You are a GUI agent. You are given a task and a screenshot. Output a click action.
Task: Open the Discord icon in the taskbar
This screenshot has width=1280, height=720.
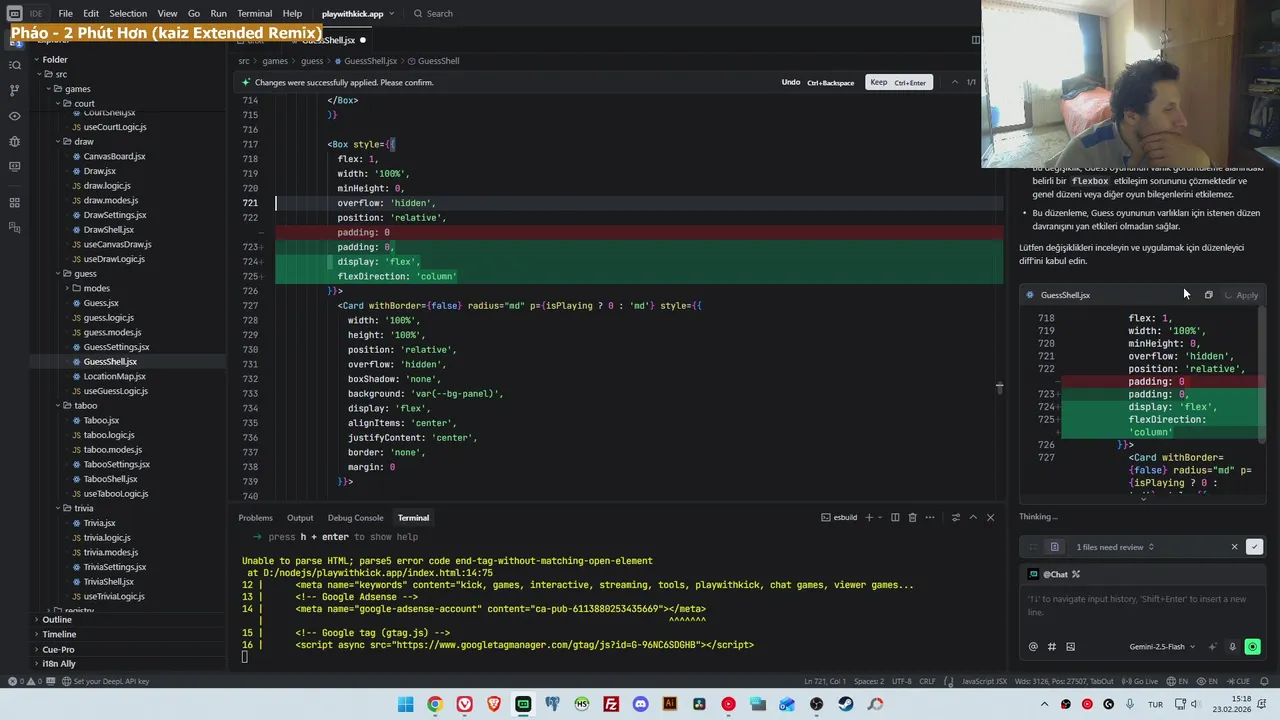640,704
